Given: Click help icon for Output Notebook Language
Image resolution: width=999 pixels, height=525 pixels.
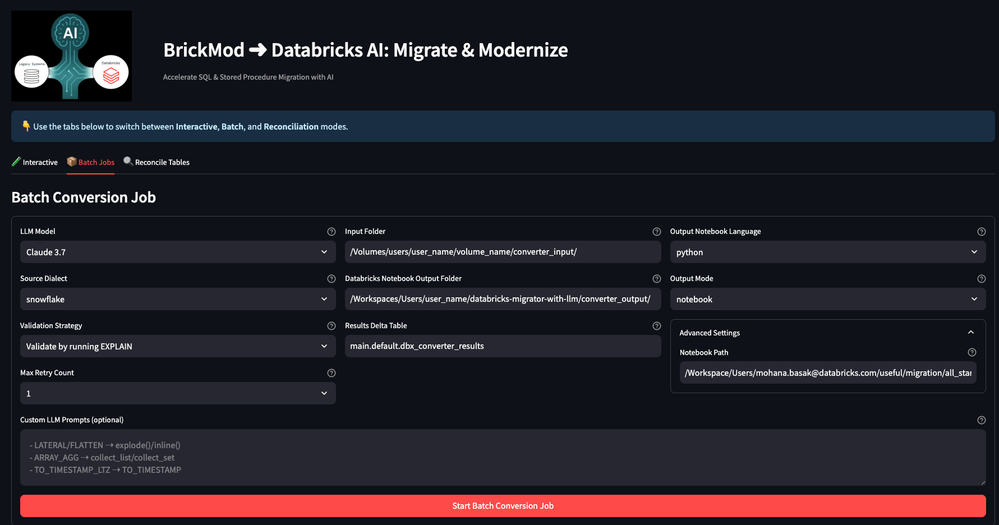Looking at the screenshot, I should point(981,232).
